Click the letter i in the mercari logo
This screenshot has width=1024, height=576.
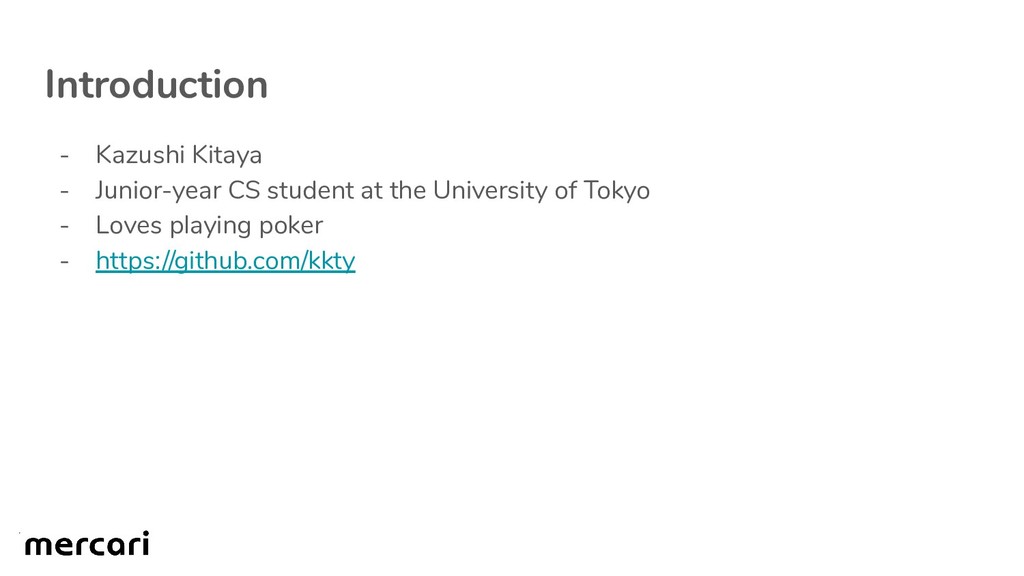pos(144,543)
